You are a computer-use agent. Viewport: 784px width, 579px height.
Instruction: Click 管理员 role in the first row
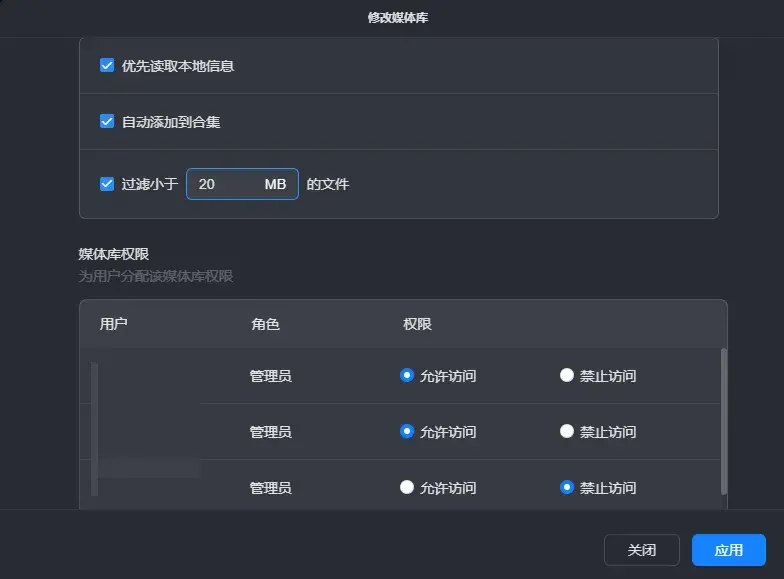pos(270,376)
